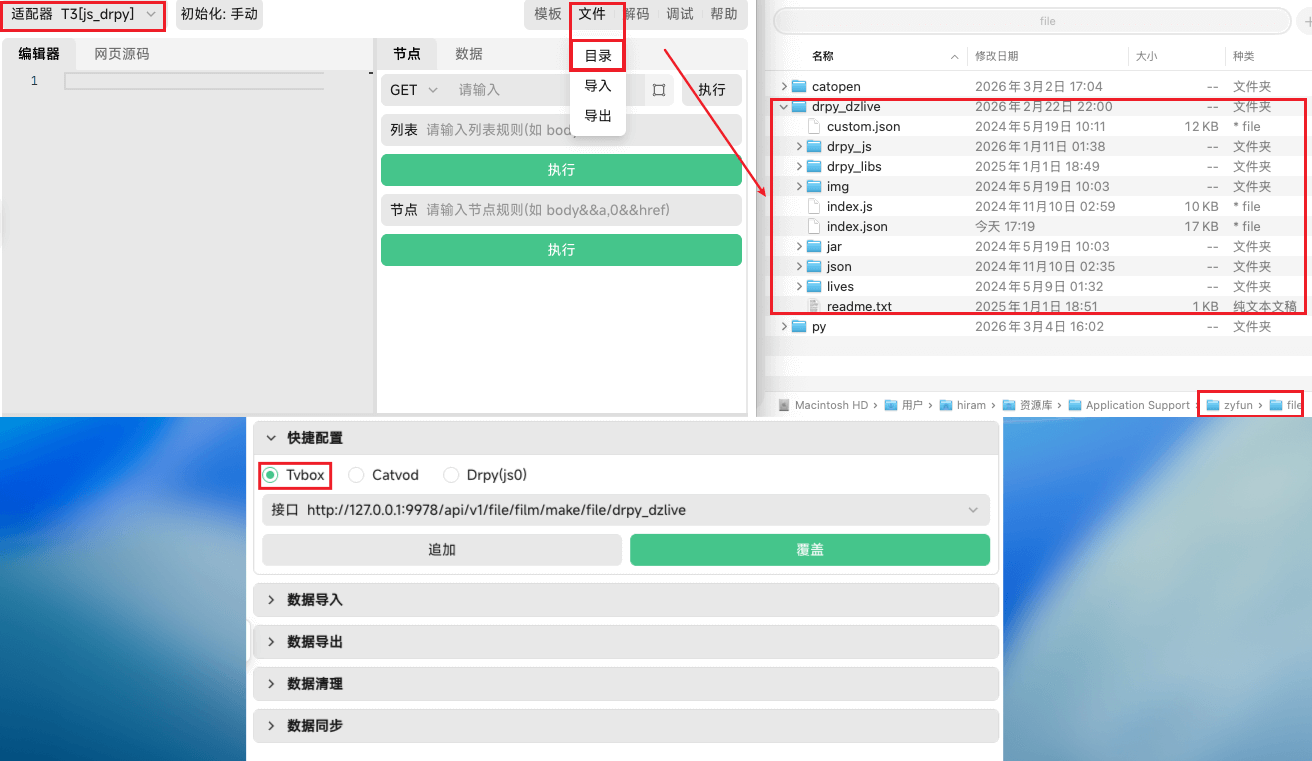Enable the Catvod option
Viewport: 1312px width, 761px height.
tap(356, 475)
